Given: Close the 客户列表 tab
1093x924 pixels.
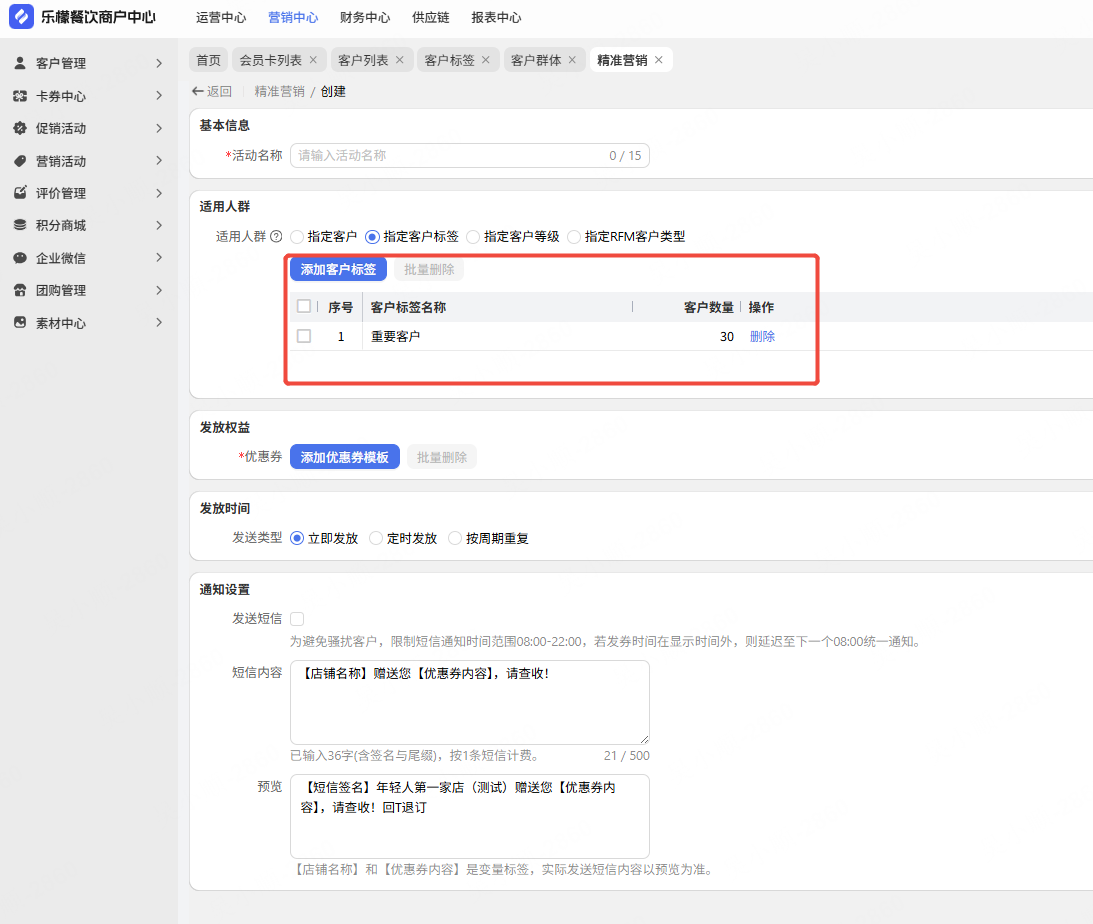Looking at the screenshot, I should (x=399, y=60).
